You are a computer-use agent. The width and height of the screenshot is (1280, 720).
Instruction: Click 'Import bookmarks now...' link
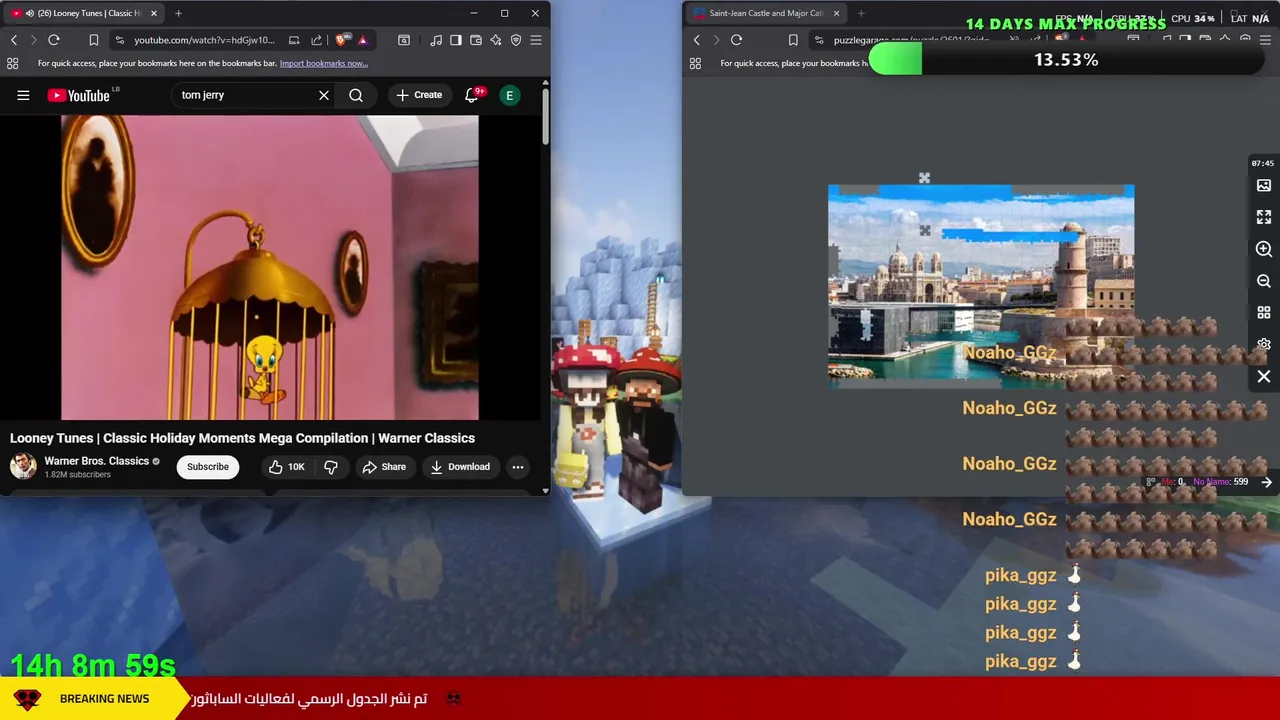[323, 63]
